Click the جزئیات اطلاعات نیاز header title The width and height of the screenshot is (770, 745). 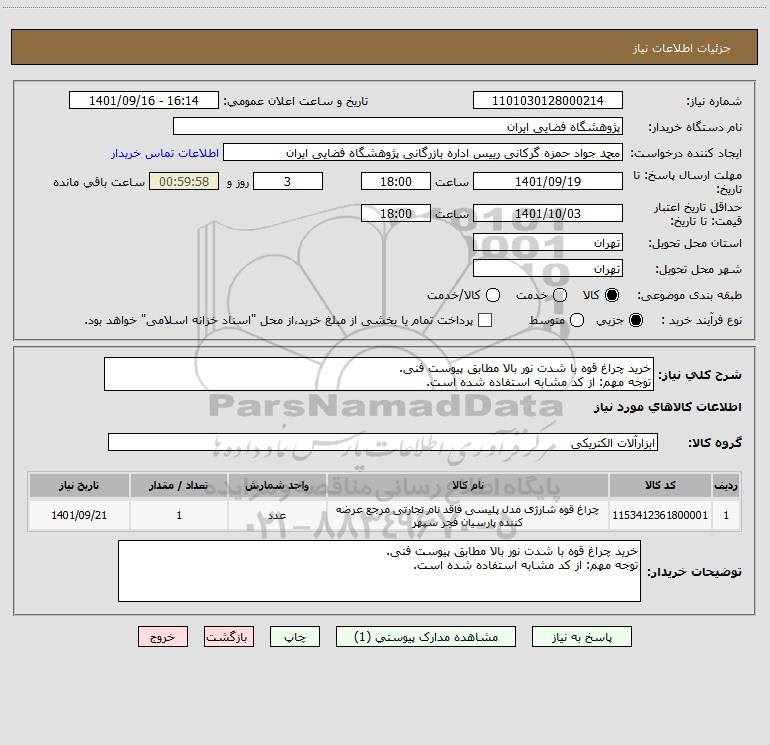click(681, 48)
